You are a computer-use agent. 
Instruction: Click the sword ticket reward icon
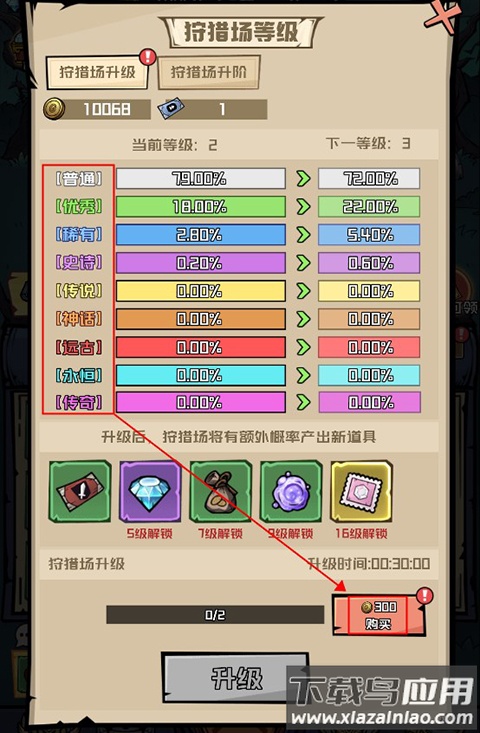click(x=80, y=491)
